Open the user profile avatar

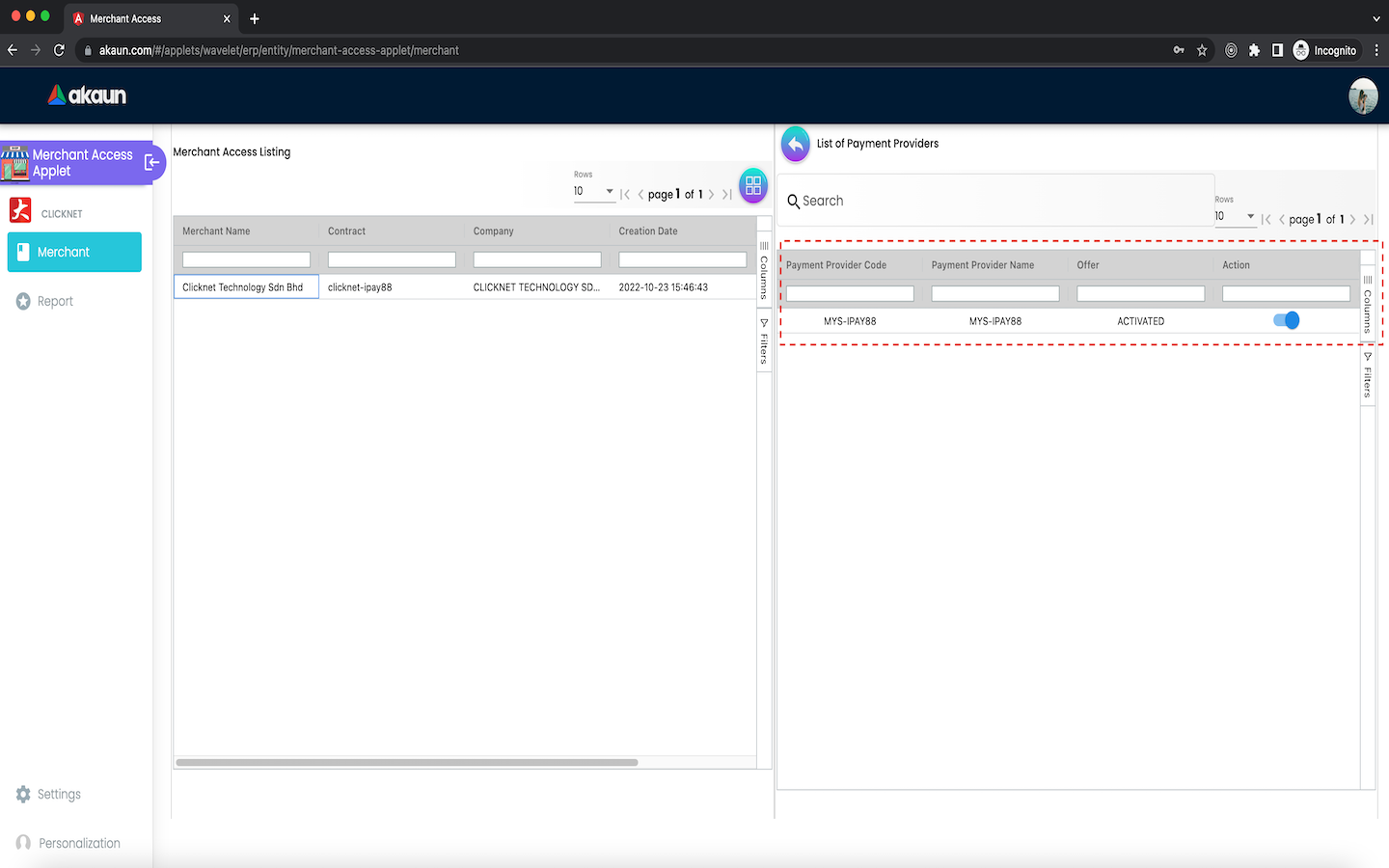(1362, 96)
